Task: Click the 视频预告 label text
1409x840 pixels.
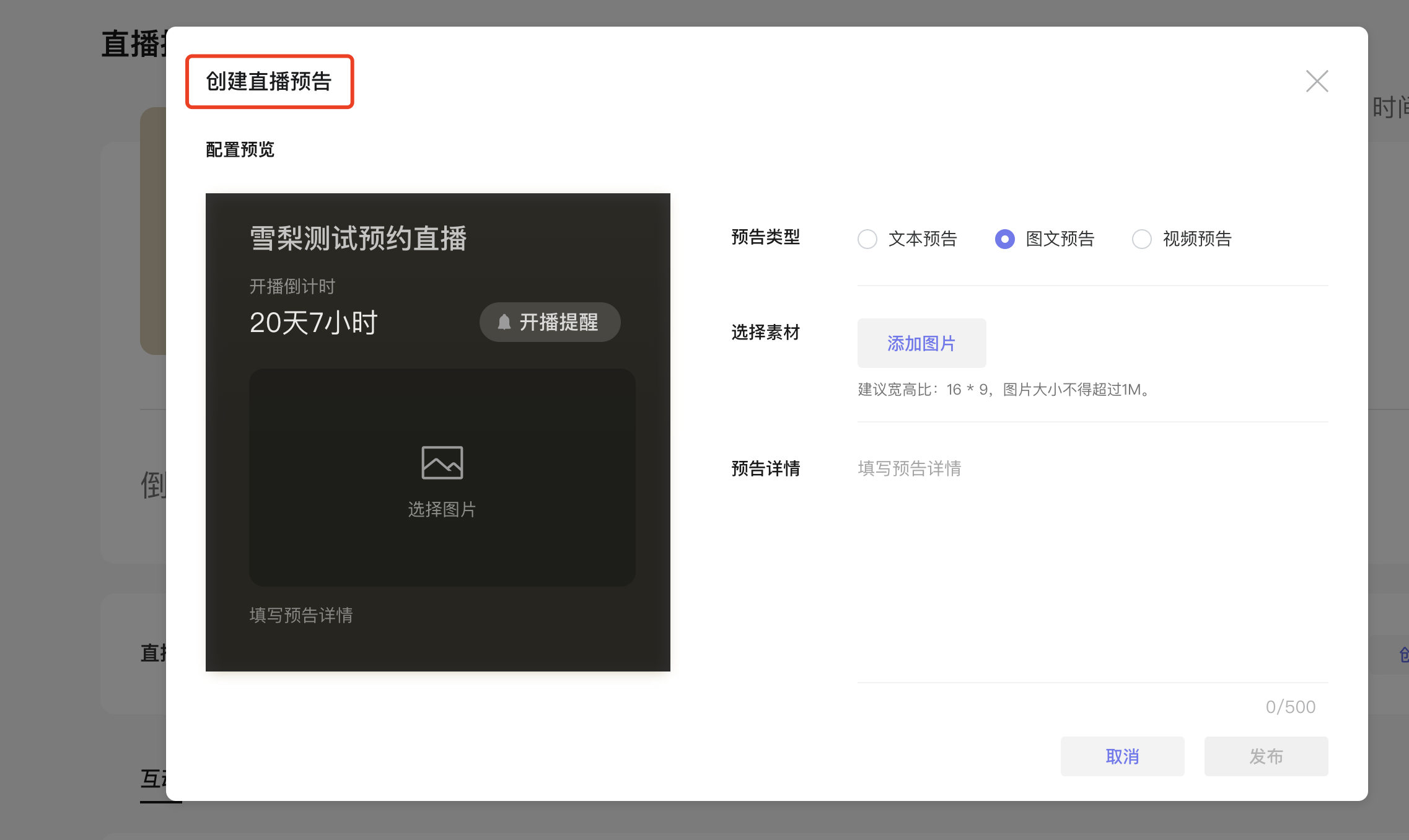Action: (1197, 239)
